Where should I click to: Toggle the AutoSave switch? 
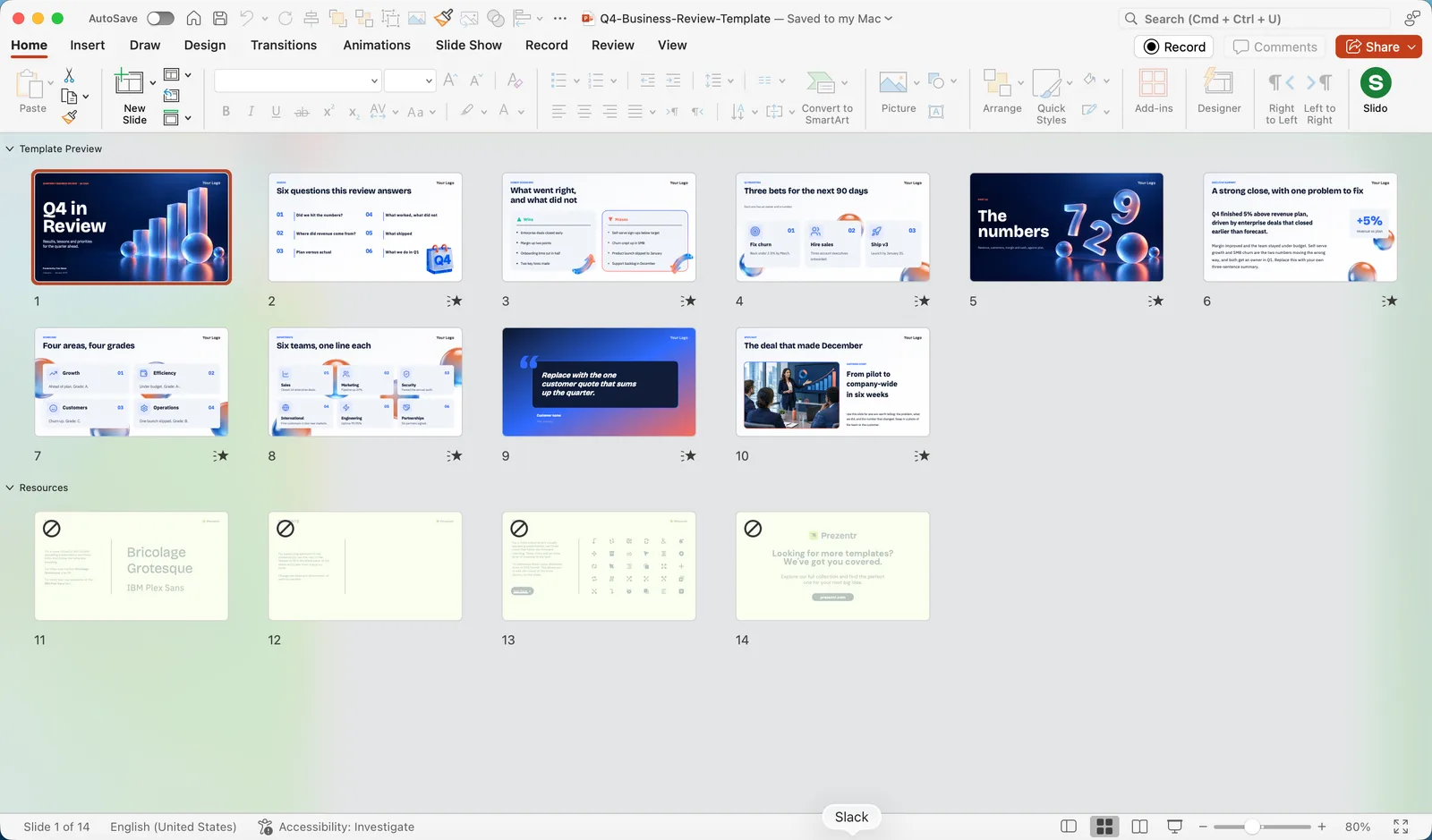pyautogui.click(x=160, y=18)
